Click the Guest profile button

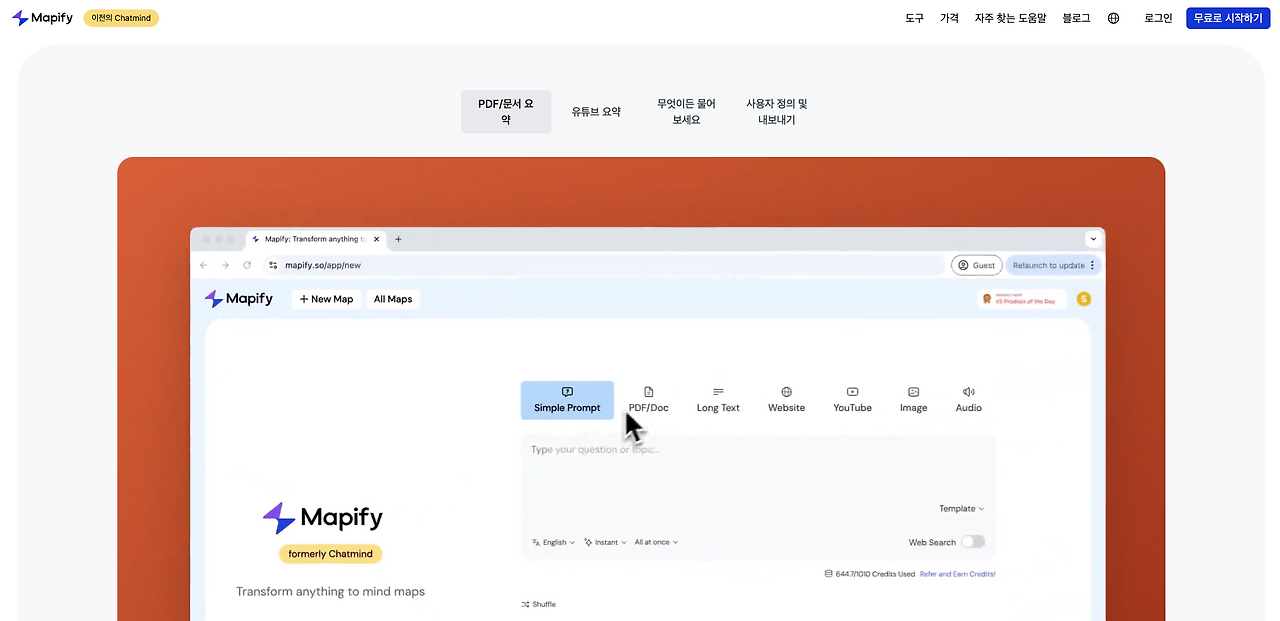coord(977,265)
